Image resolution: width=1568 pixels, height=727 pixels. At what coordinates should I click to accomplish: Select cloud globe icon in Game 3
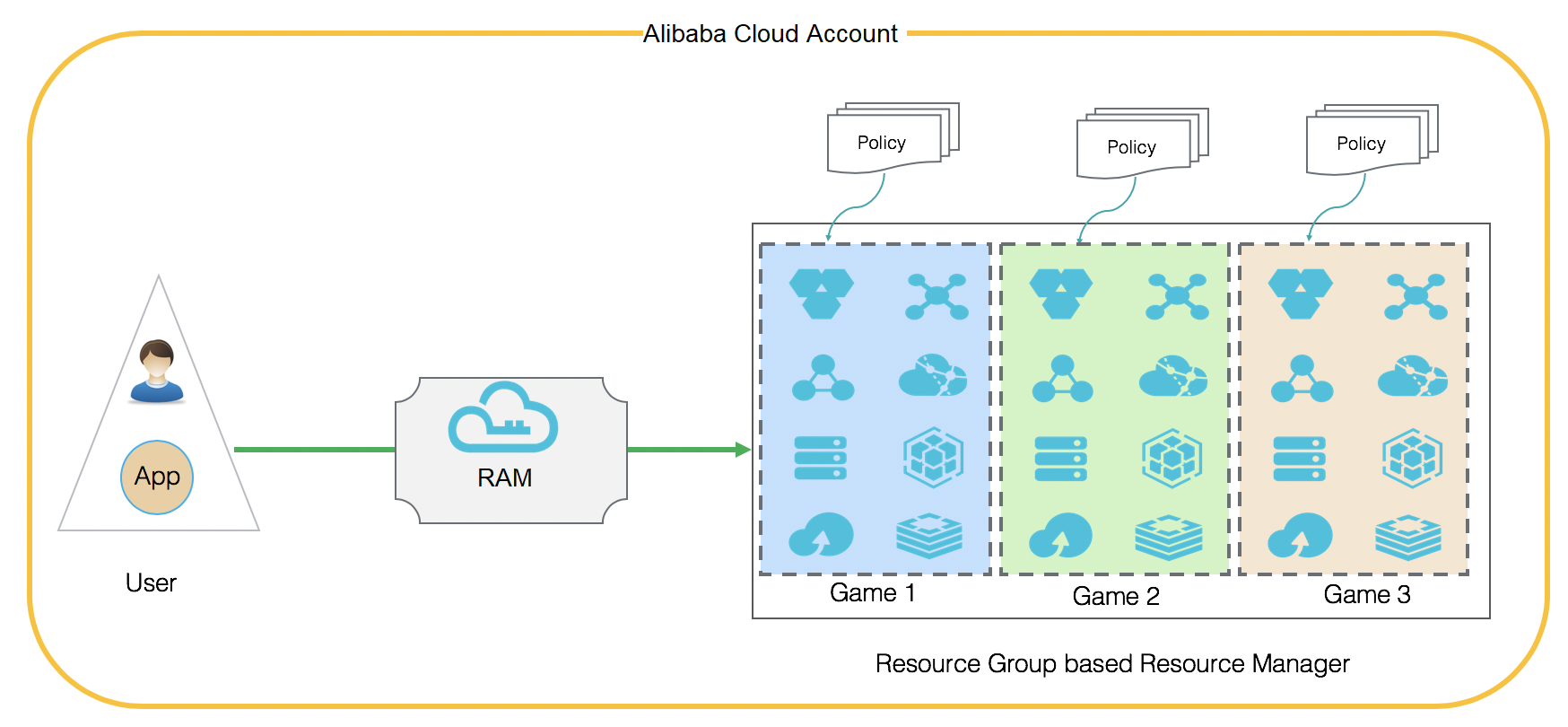[1413, 375]
